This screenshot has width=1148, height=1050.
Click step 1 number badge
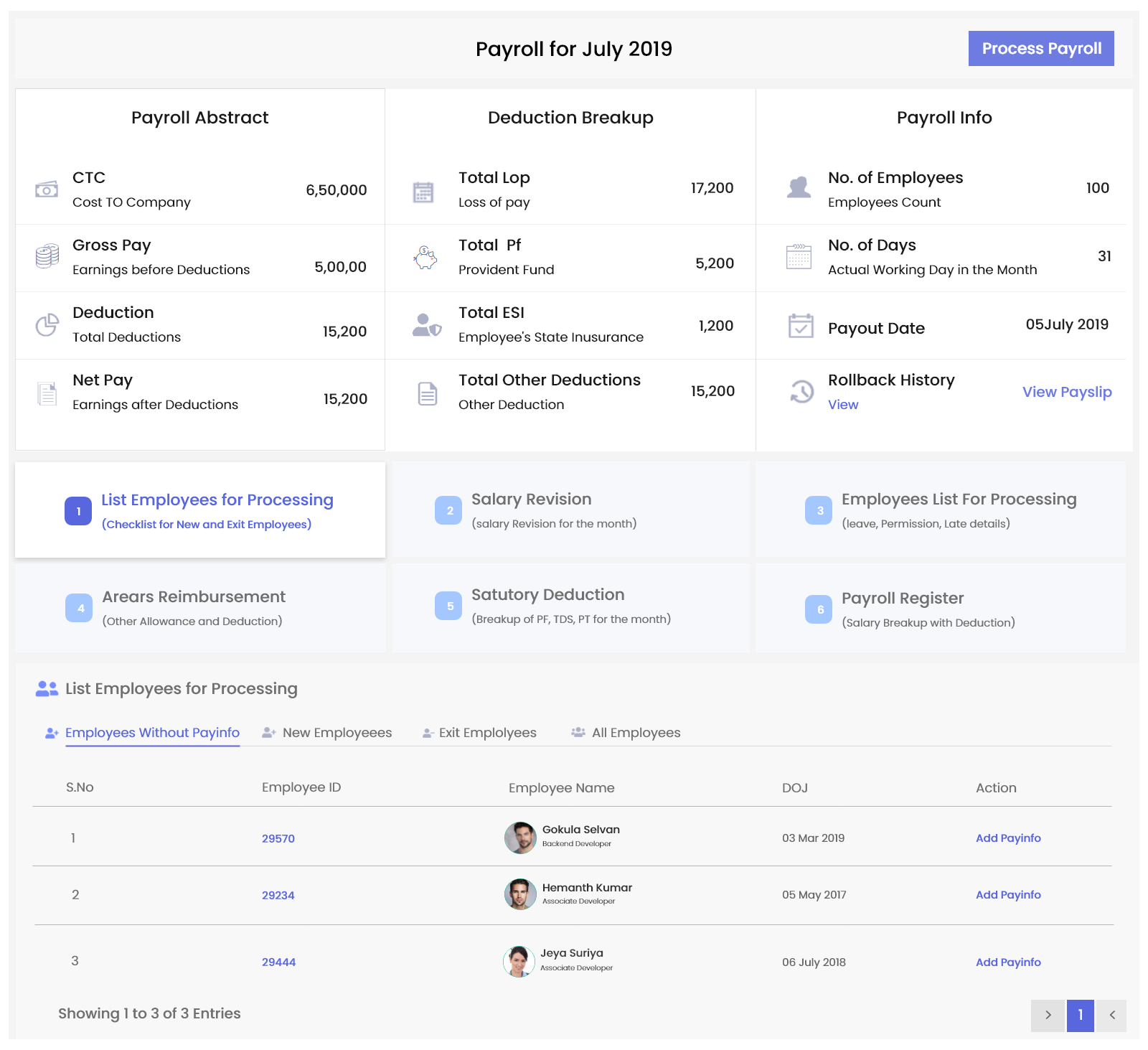click(78, 511)
